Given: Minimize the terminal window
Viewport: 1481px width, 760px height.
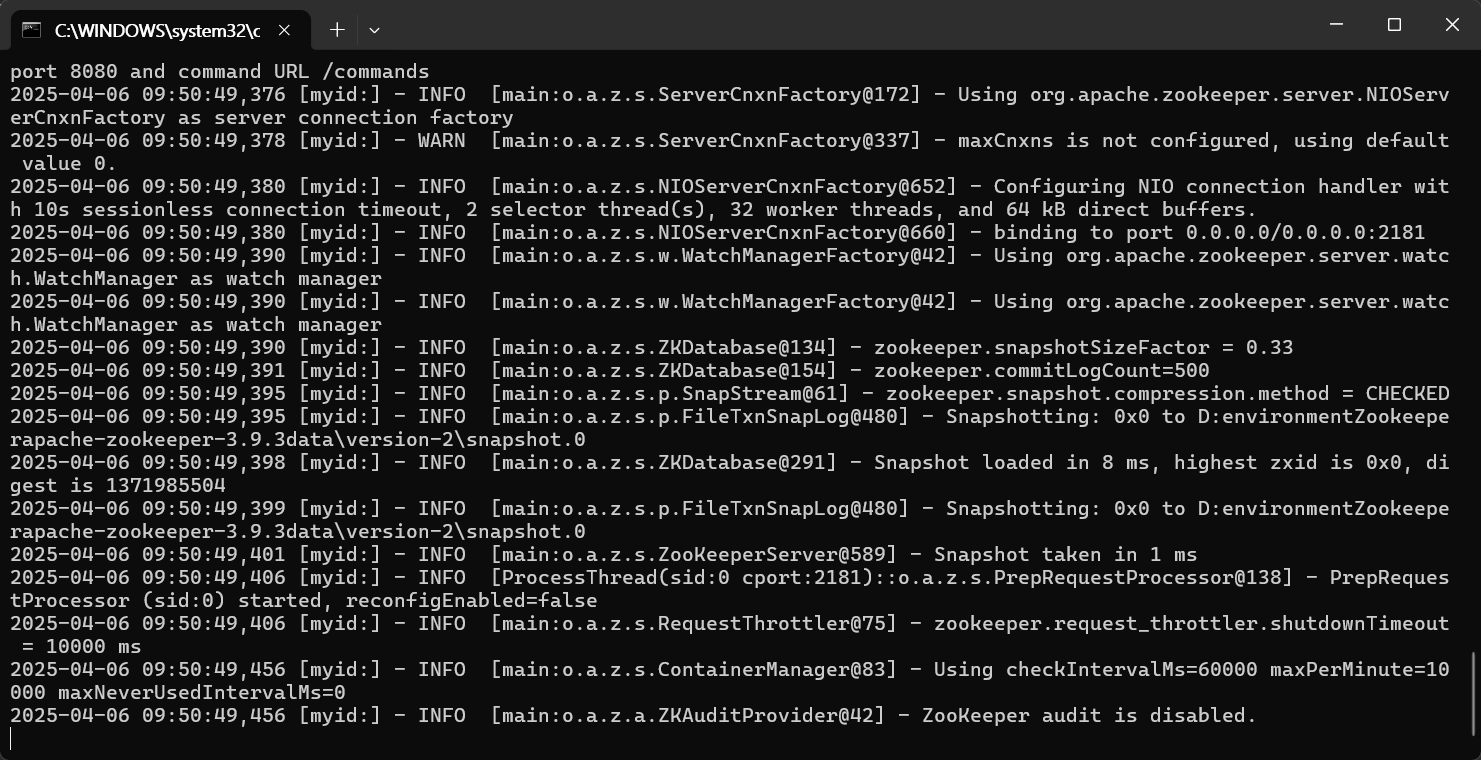Looking at the screenshot, I should tap(1336, 25).
